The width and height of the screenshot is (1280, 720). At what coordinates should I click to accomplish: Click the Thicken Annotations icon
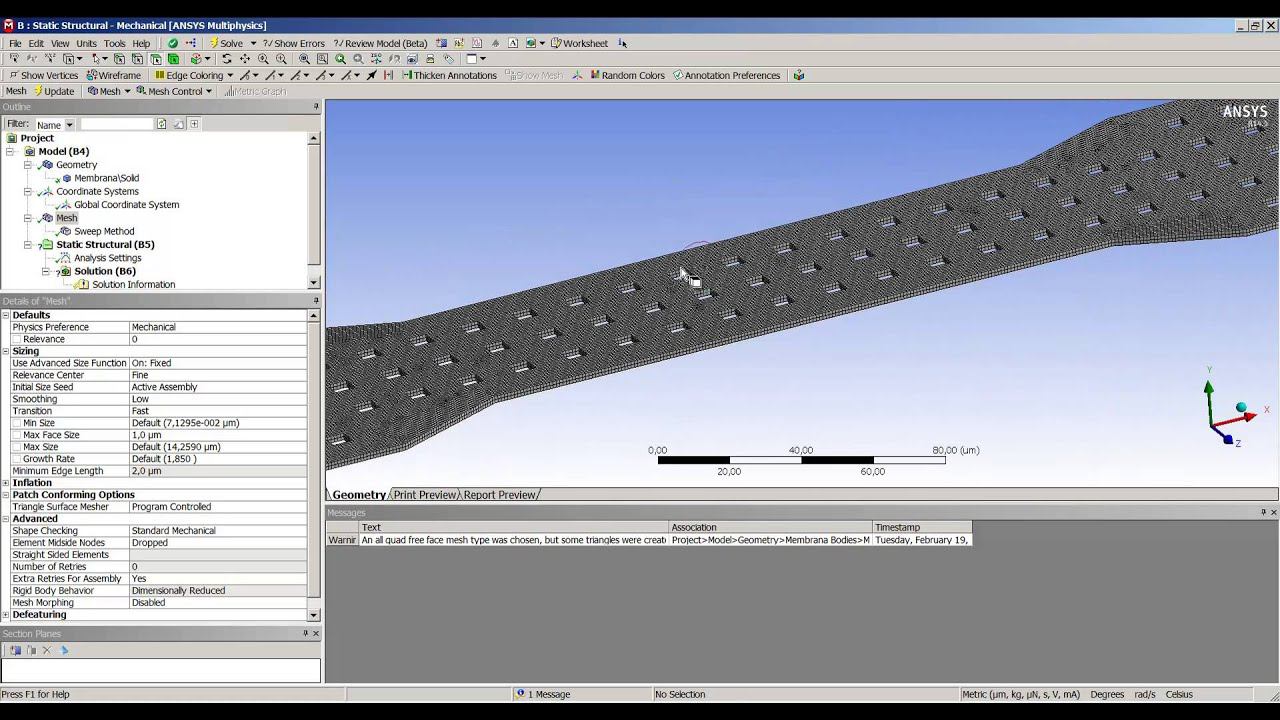click(x=407, y=75)
